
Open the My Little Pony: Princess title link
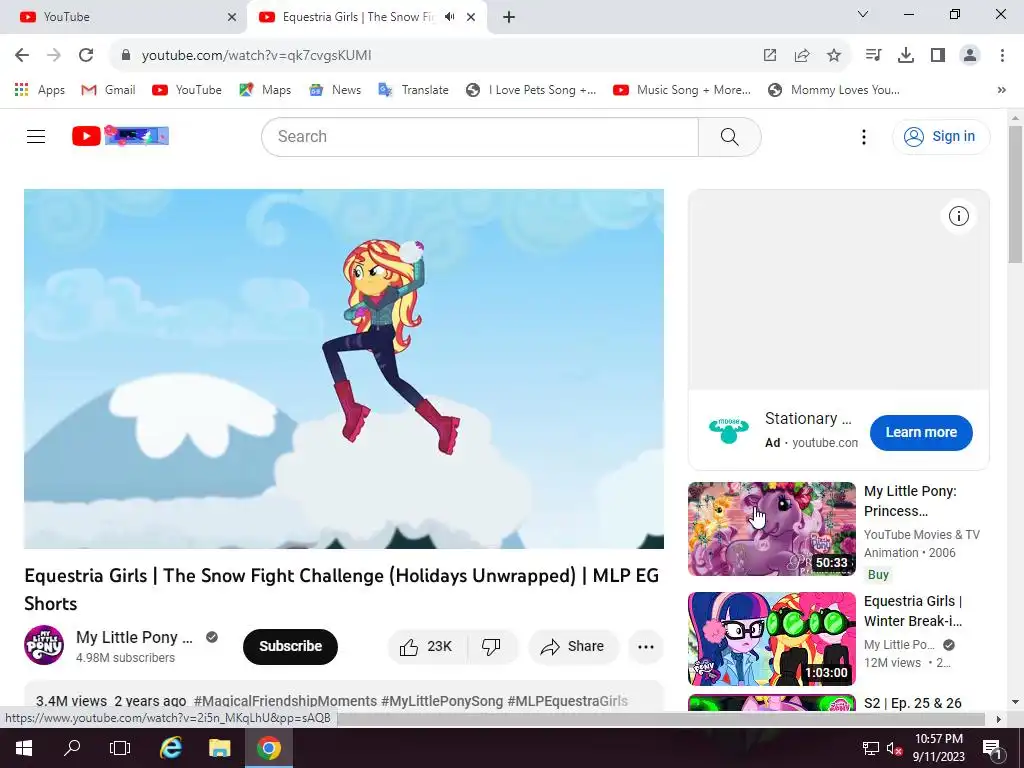[x=910, y=501]
